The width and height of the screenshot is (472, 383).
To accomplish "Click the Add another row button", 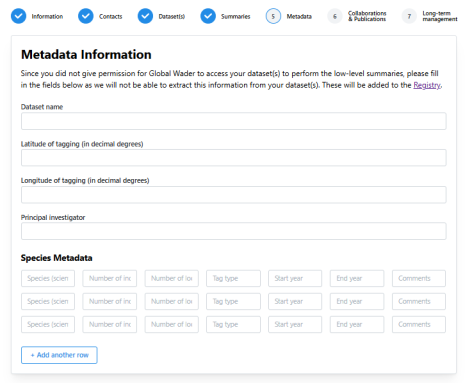I will [x=59, y=355].
